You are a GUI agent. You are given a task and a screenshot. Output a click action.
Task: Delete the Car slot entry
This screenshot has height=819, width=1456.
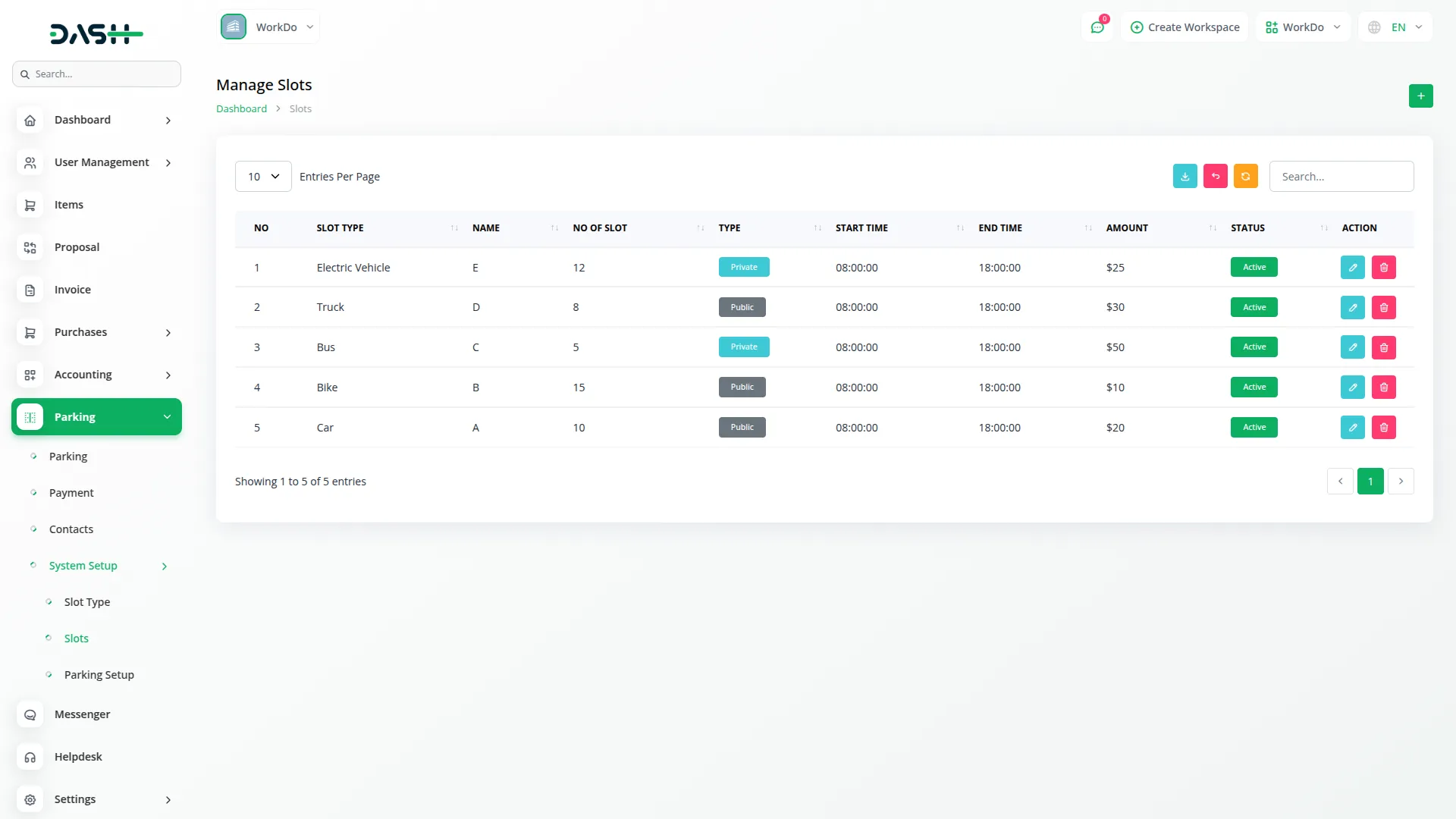pyautogui.click(x=1383, y=428)
